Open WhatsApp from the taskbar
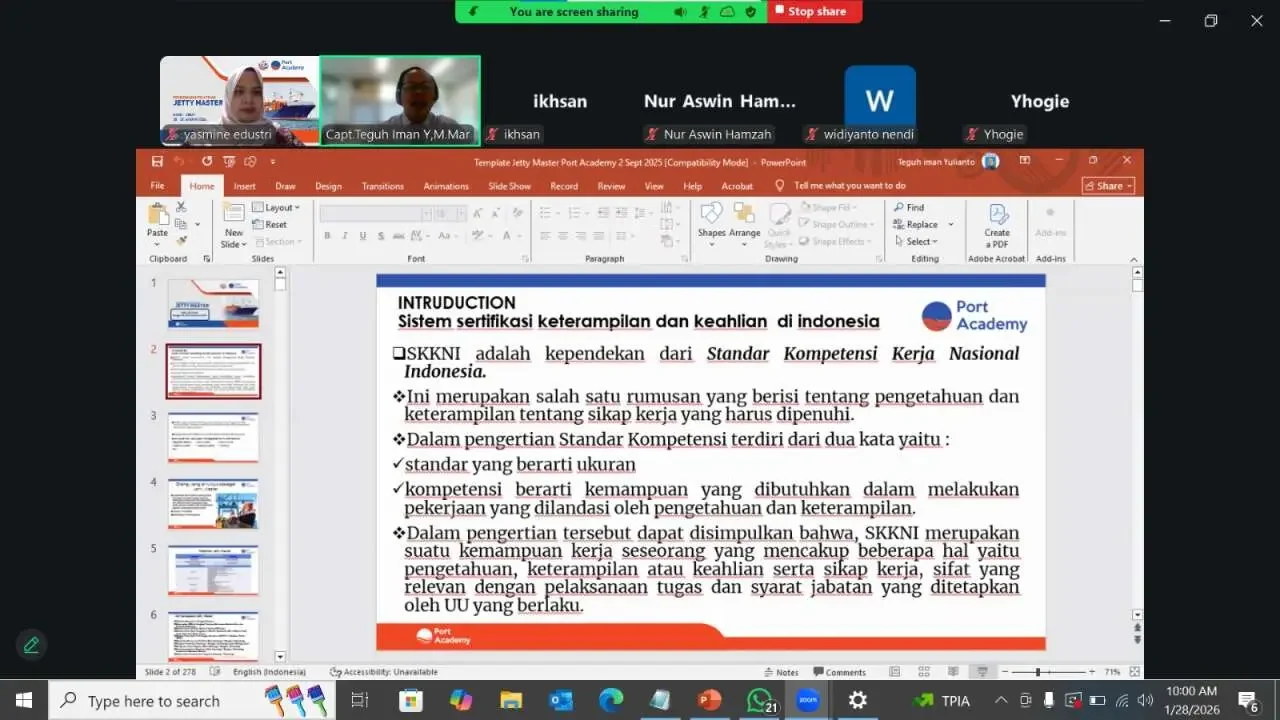 tap(760, 700)
